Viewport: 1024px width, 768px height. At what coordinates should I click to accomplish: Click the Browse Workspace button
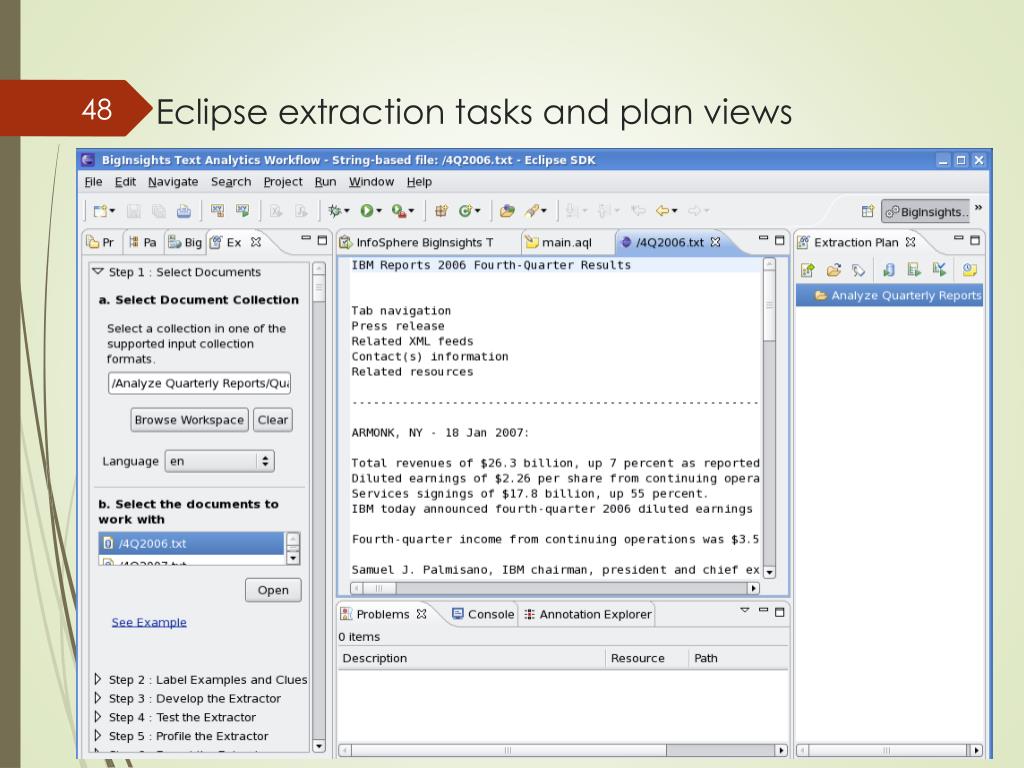[189, 420]
